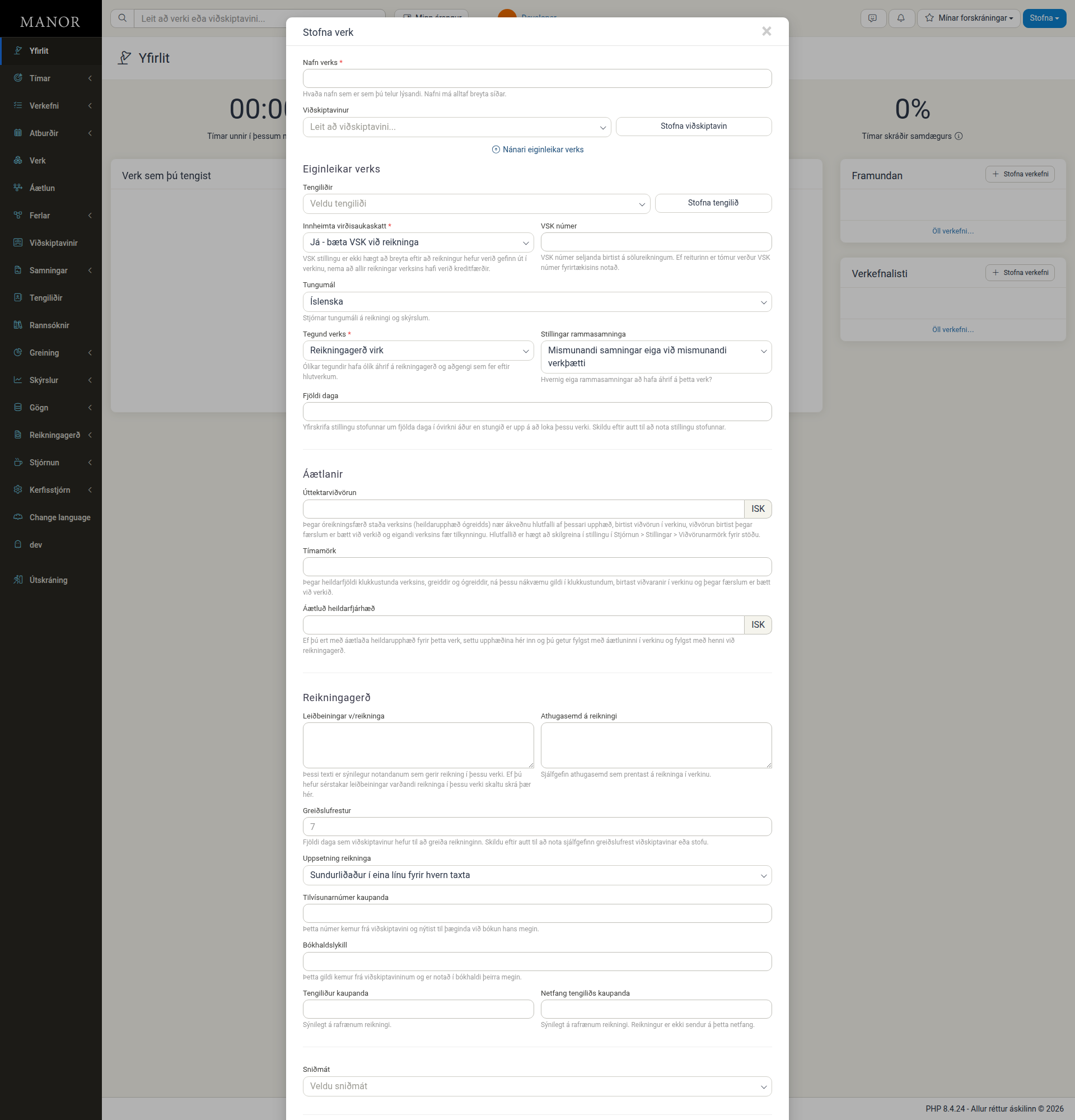Click the Greining pie chart icon
Screen dimensions: 1075x1120
[18, 353]
